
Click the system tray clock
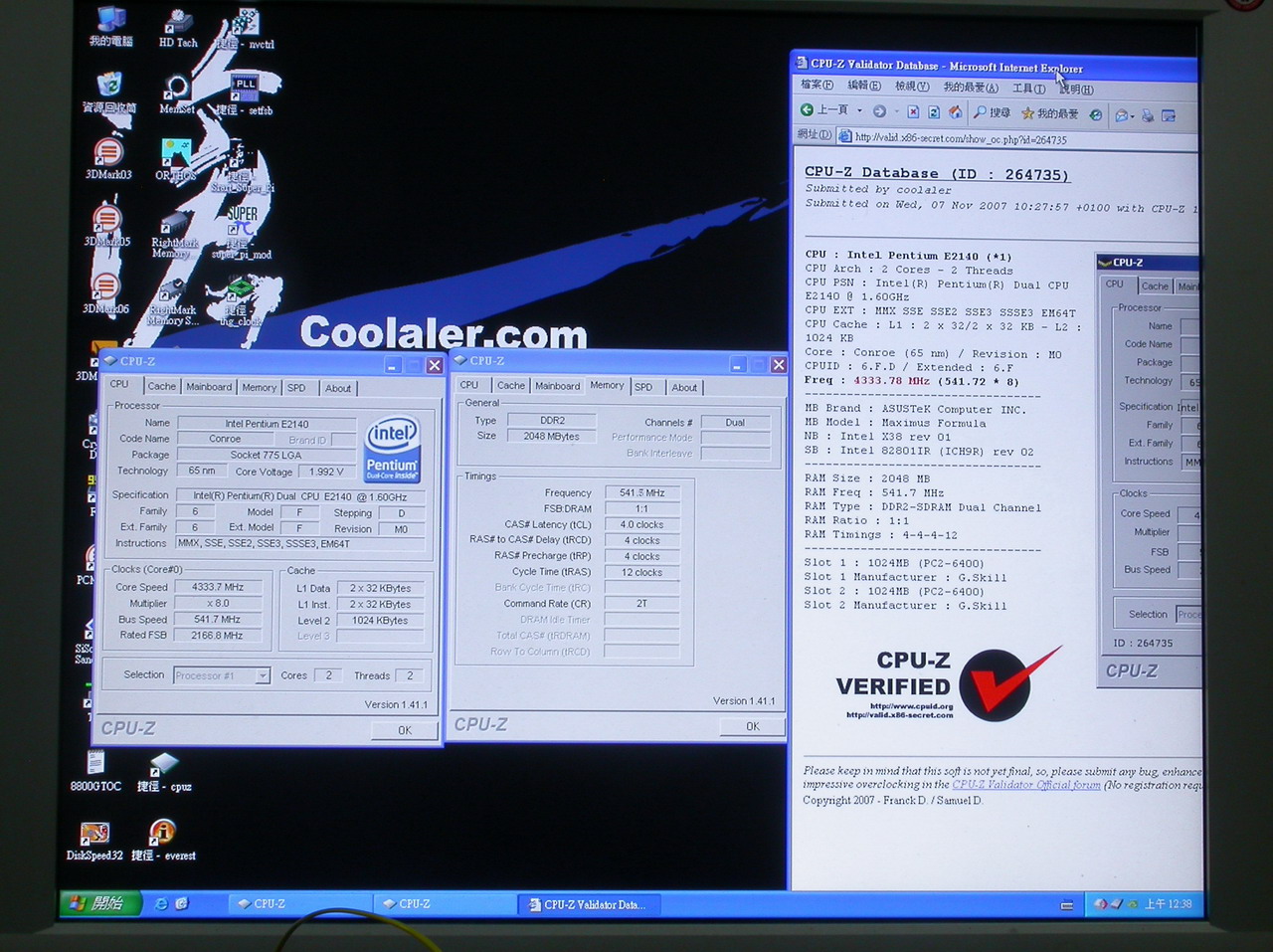(x=1168, y=904)
